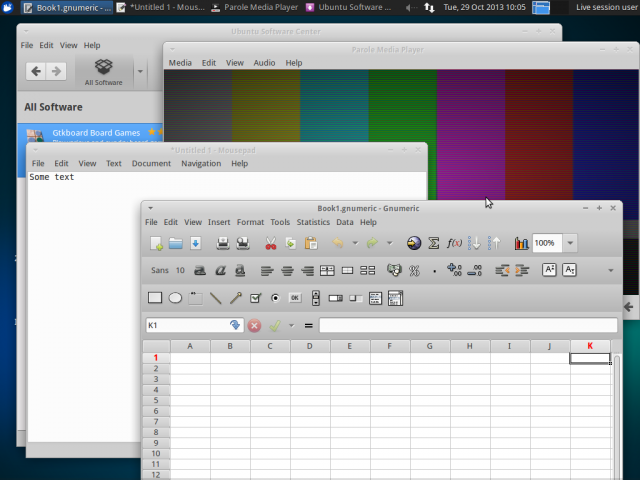Insert a radio button object from toolbar
The width and height of the screenshot is (640, 480).
(x=275, y=298)
